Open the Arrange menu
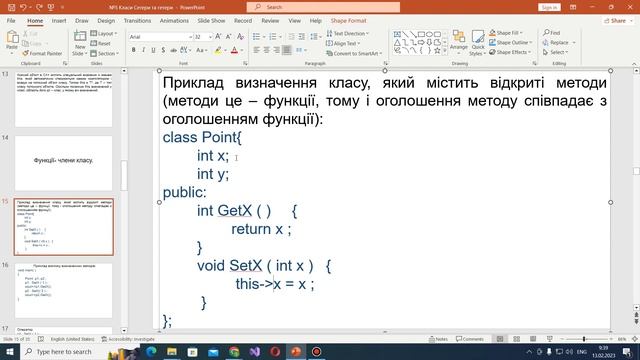This screenshot has width=640, height=360. 458,42
